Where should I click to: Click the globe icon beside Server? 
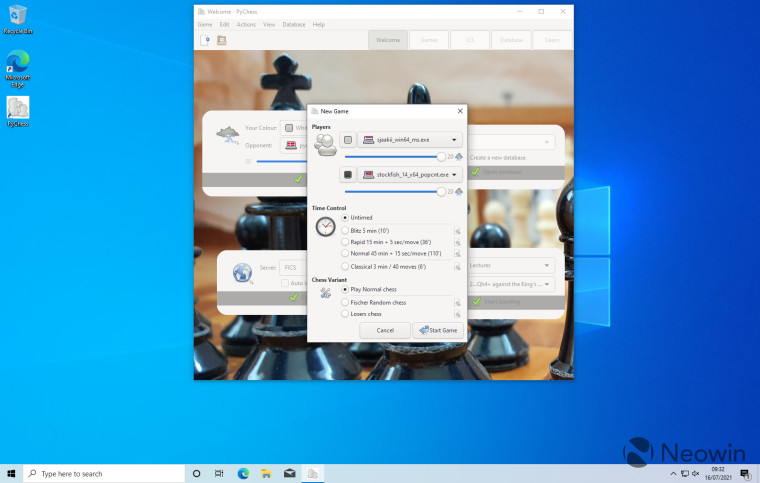coord(242,273)
